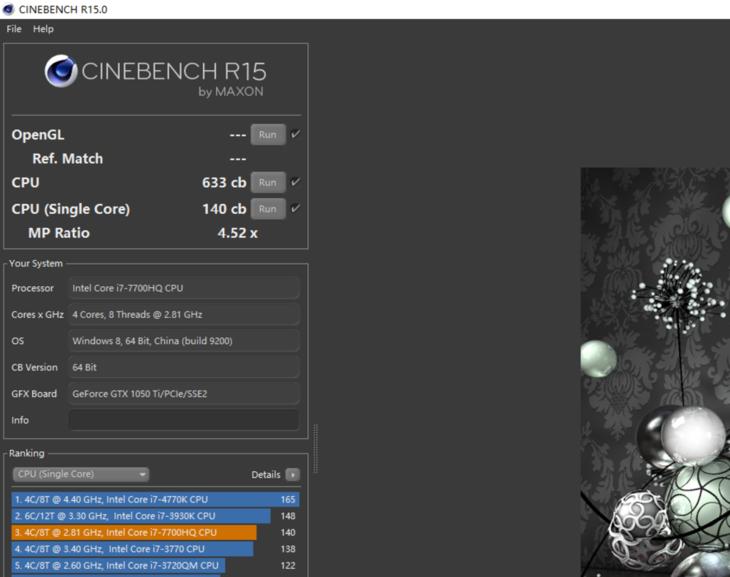Run the CPU benchmark test

[x=267, y=183]
